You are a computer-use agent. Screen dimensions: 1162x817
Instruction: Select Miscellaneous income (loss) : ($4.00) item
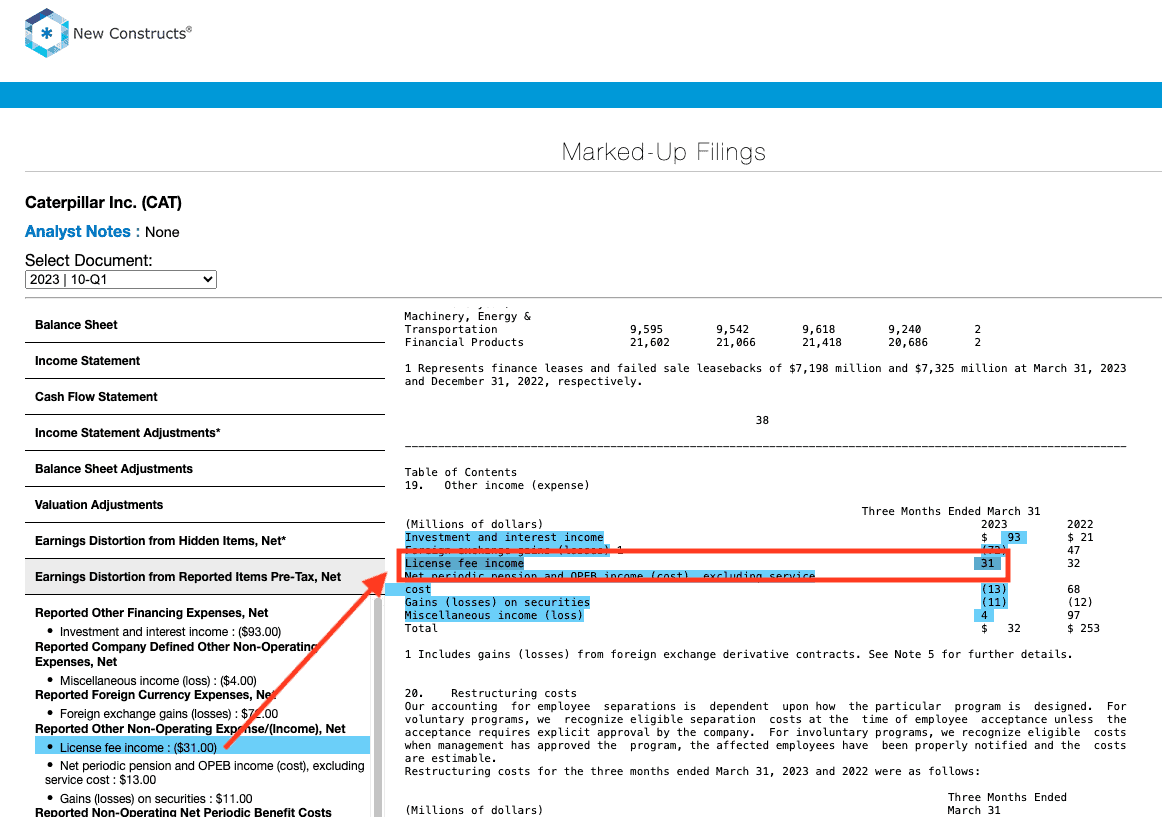pyautogui.click(x=158, y=681)
